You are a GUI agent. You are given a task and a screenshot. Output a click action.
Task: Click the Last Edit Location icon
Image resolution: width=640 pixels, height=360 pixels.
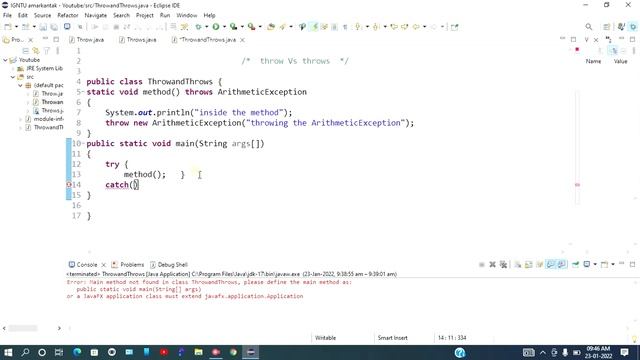pos(394,27)
